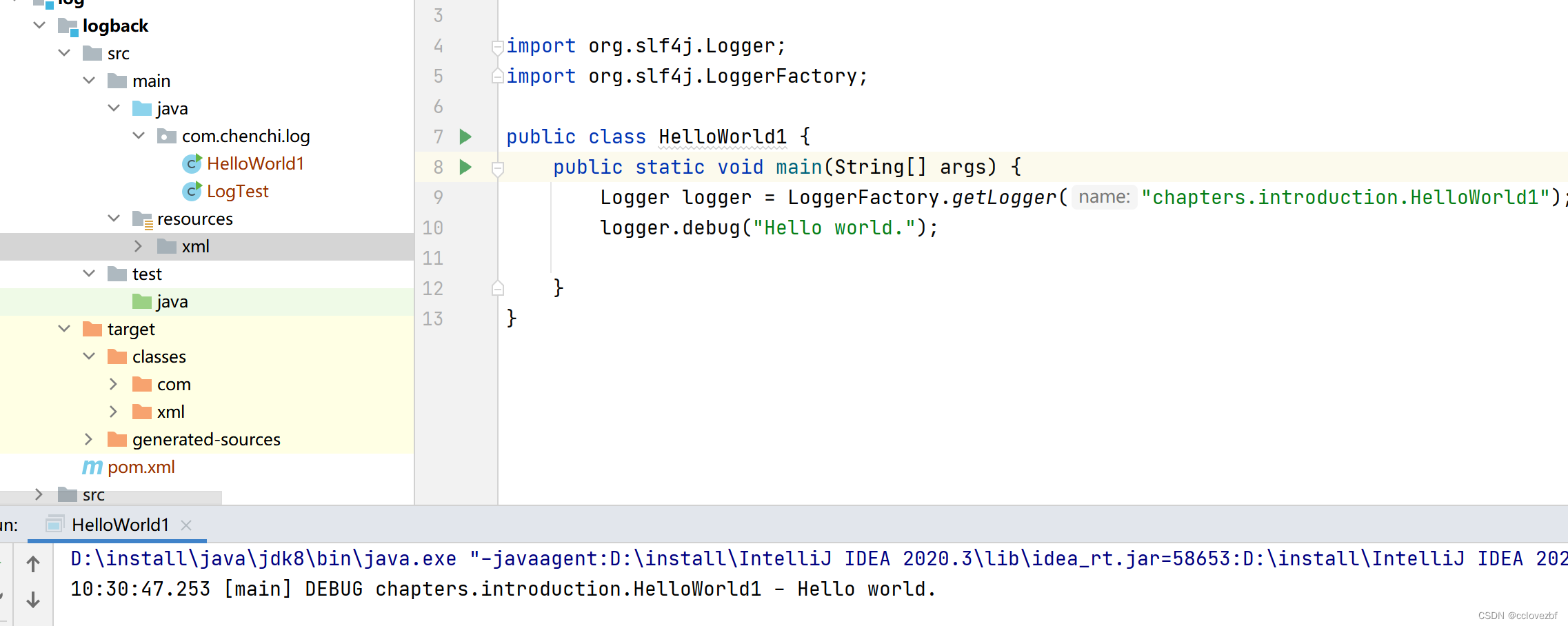The height and width of the screenshot is (626, 1568).
Task: Expand the xml folder under classes
Action: click(113, 412)
